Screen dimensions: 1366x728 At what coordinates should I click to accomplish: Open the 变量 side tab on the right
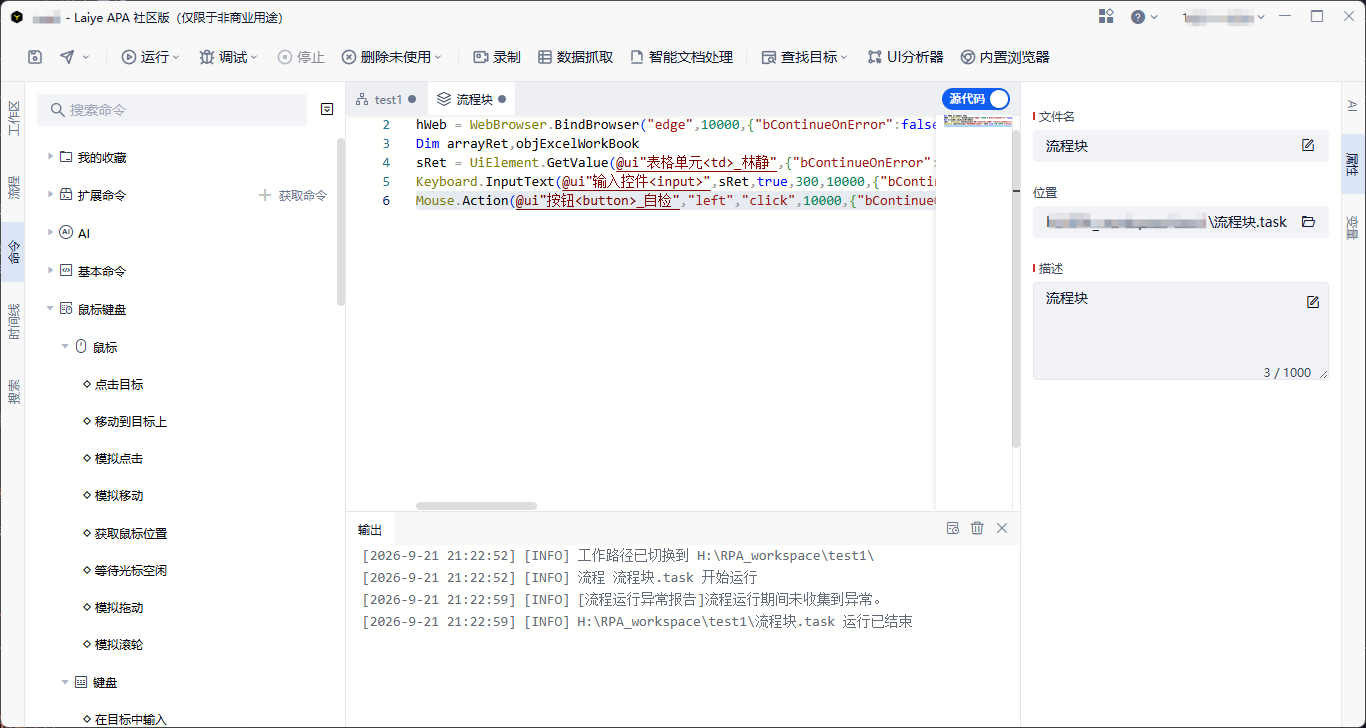1352,228
